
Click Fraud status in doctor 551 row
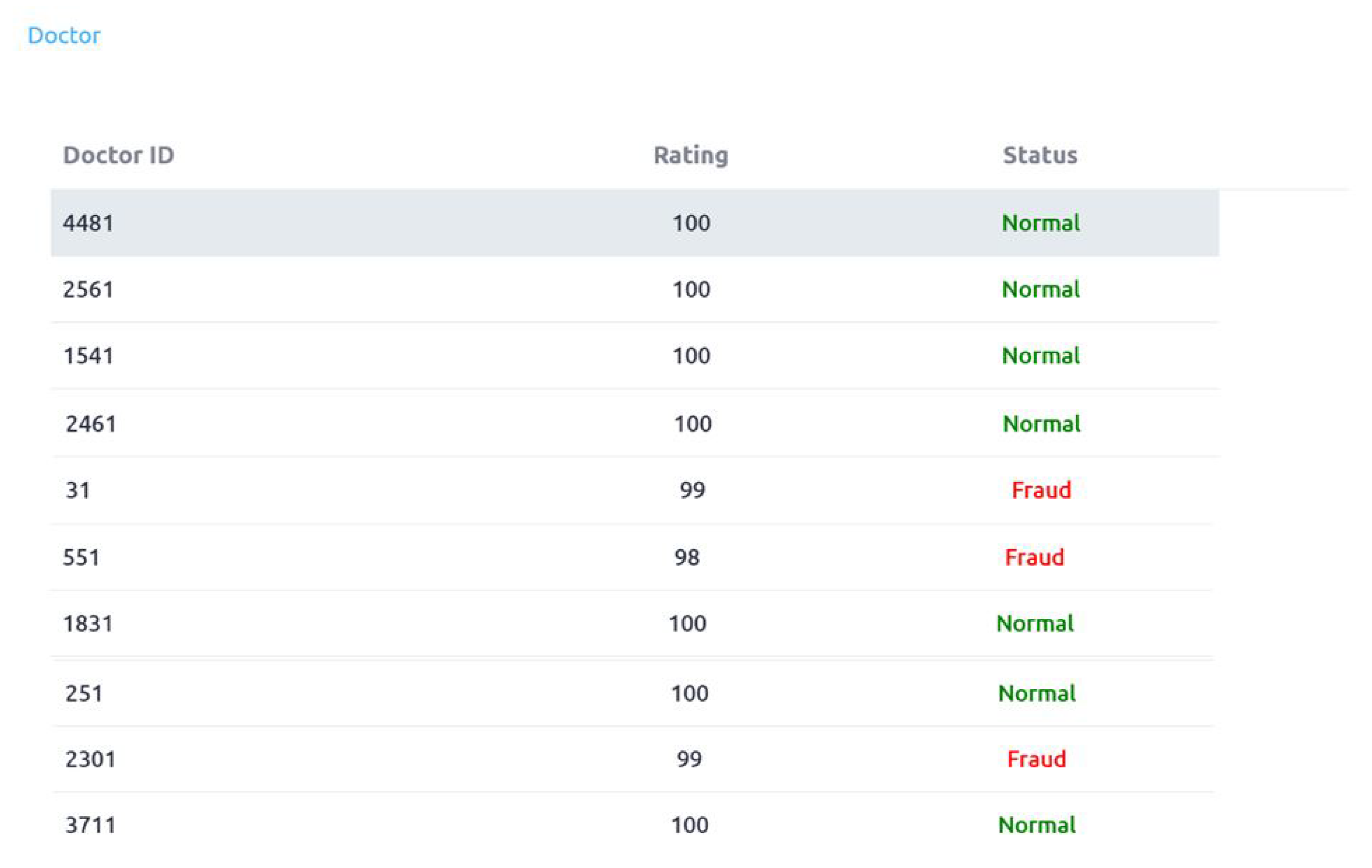click(x=1034, y=557)
